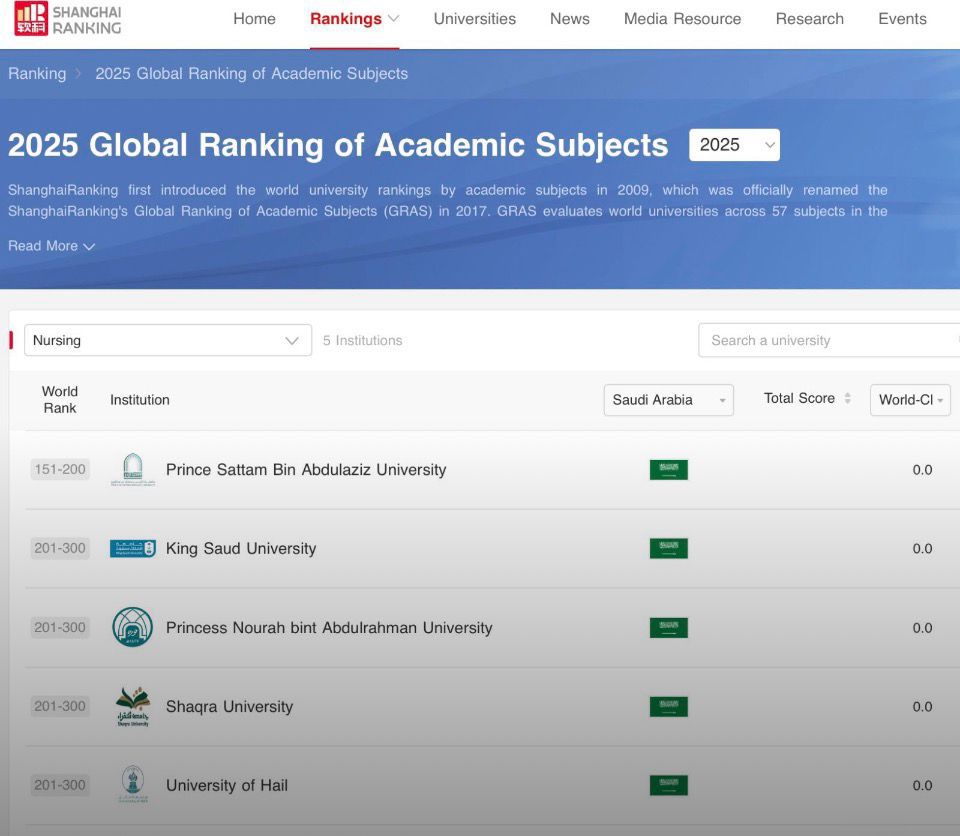The height and width of the screenshot is (836, 960).
Task: Click King Saud's 201-300 rank badge
Action: click(60, 548)
